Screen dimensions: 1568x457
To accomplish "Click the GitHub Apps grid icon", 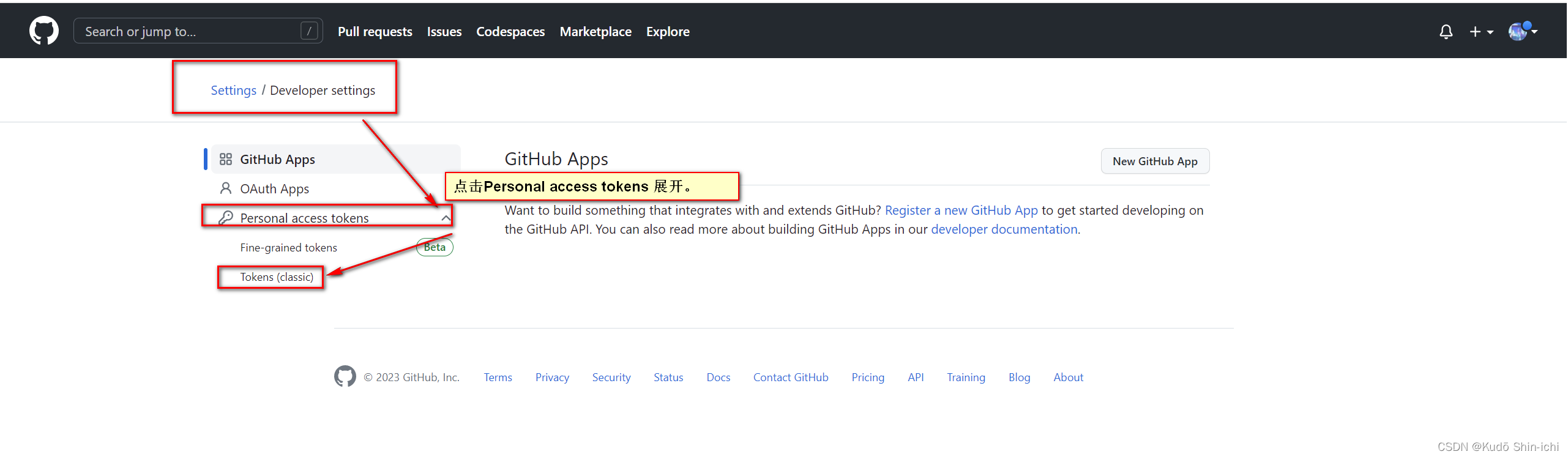I will coord(226,159).
